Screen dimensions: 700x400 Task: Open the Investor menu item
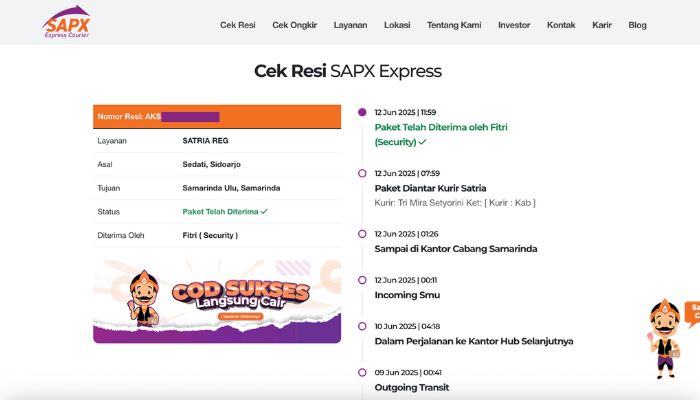514,25
